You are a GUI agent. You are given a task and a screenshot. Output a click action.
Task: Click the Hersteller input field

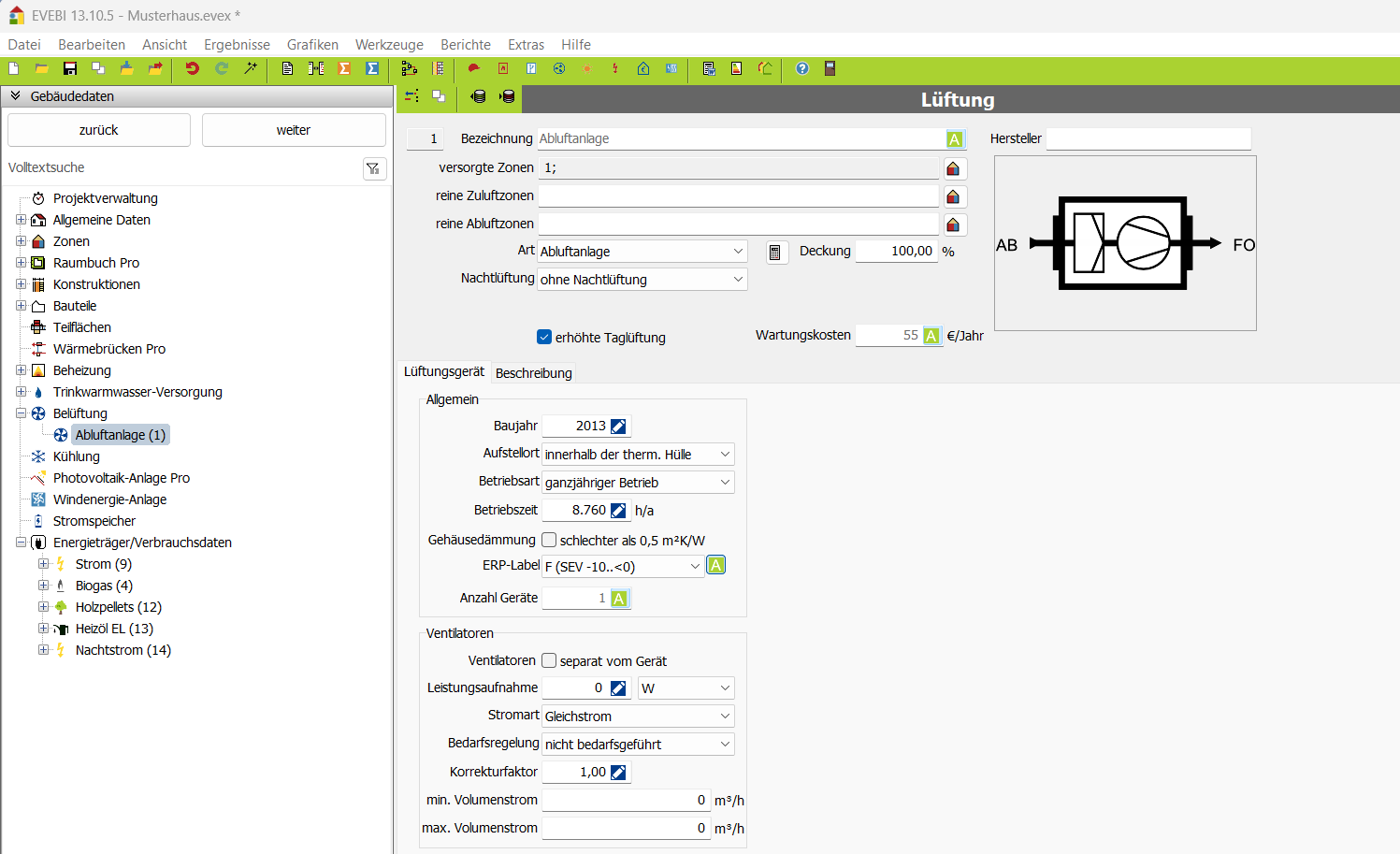click(x=1147, y=139)
